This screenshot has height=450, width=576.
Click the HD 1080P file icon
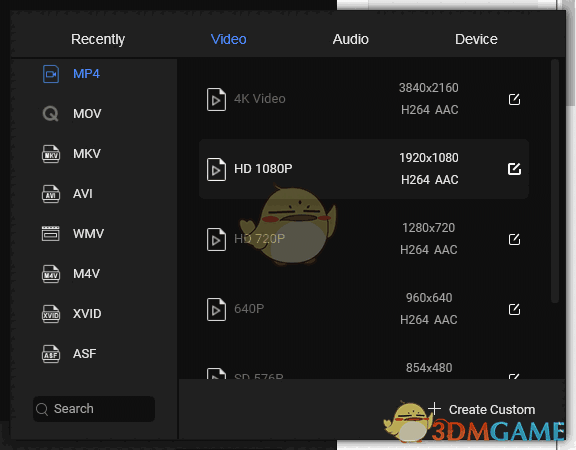216,169
